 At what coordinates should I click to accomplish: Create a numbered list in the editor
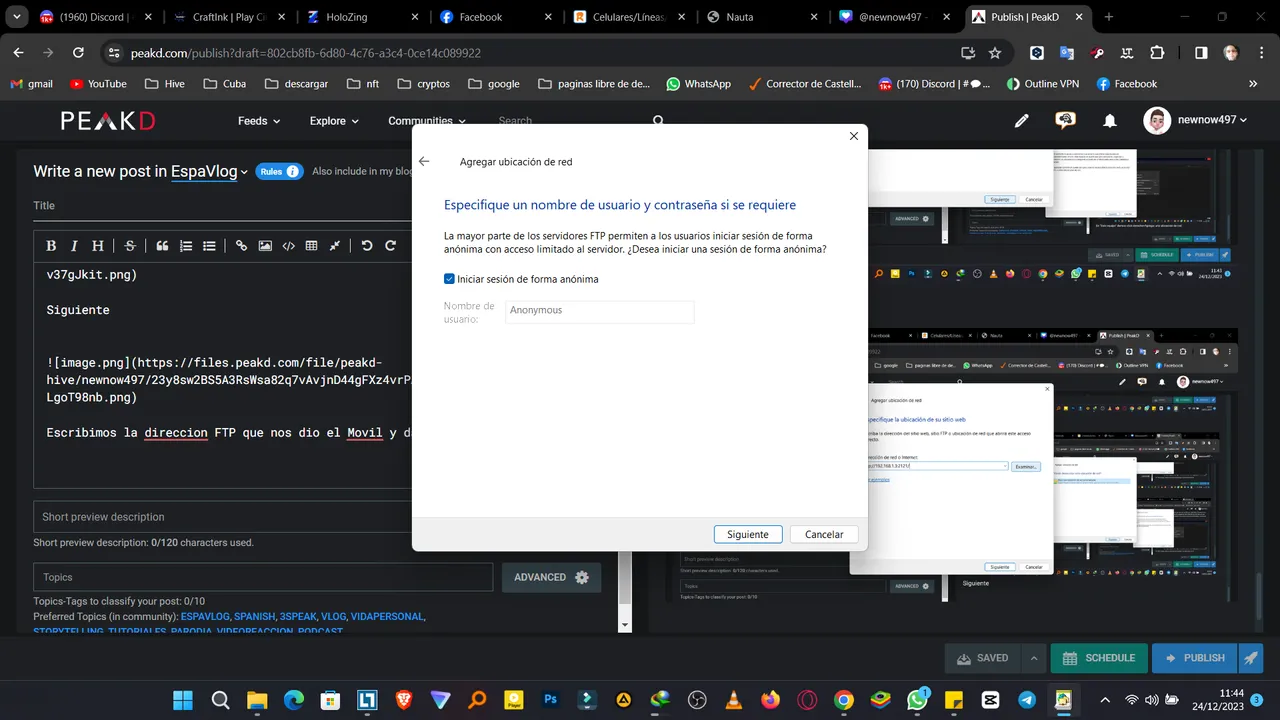[186, 246]
